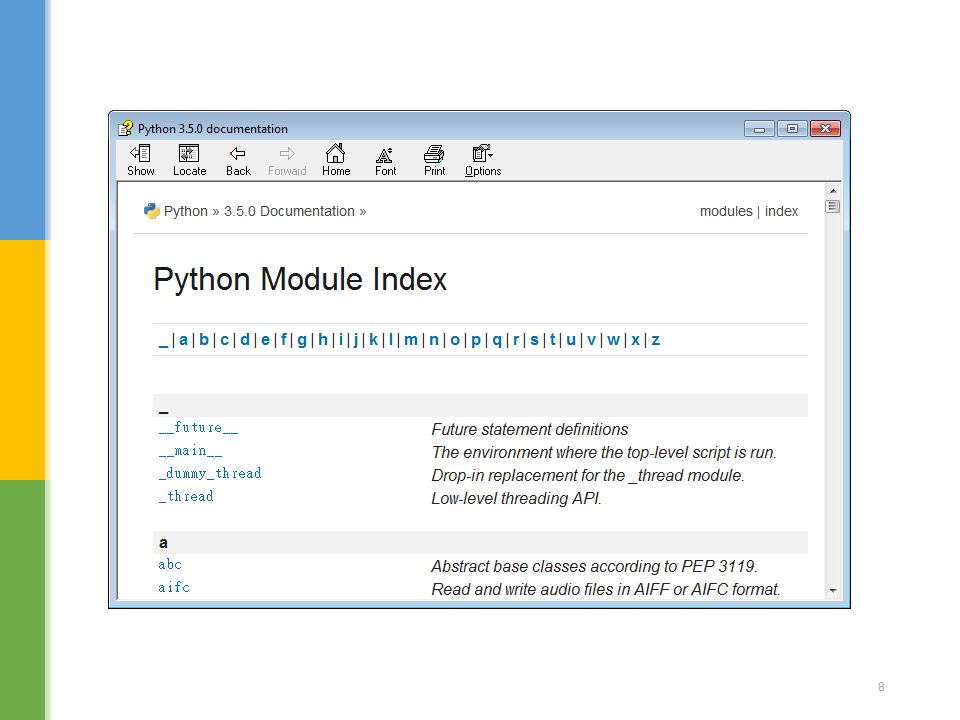The image size is (960, 720).
Task: Open the modules link at top right
Action: tap(726, 211)
